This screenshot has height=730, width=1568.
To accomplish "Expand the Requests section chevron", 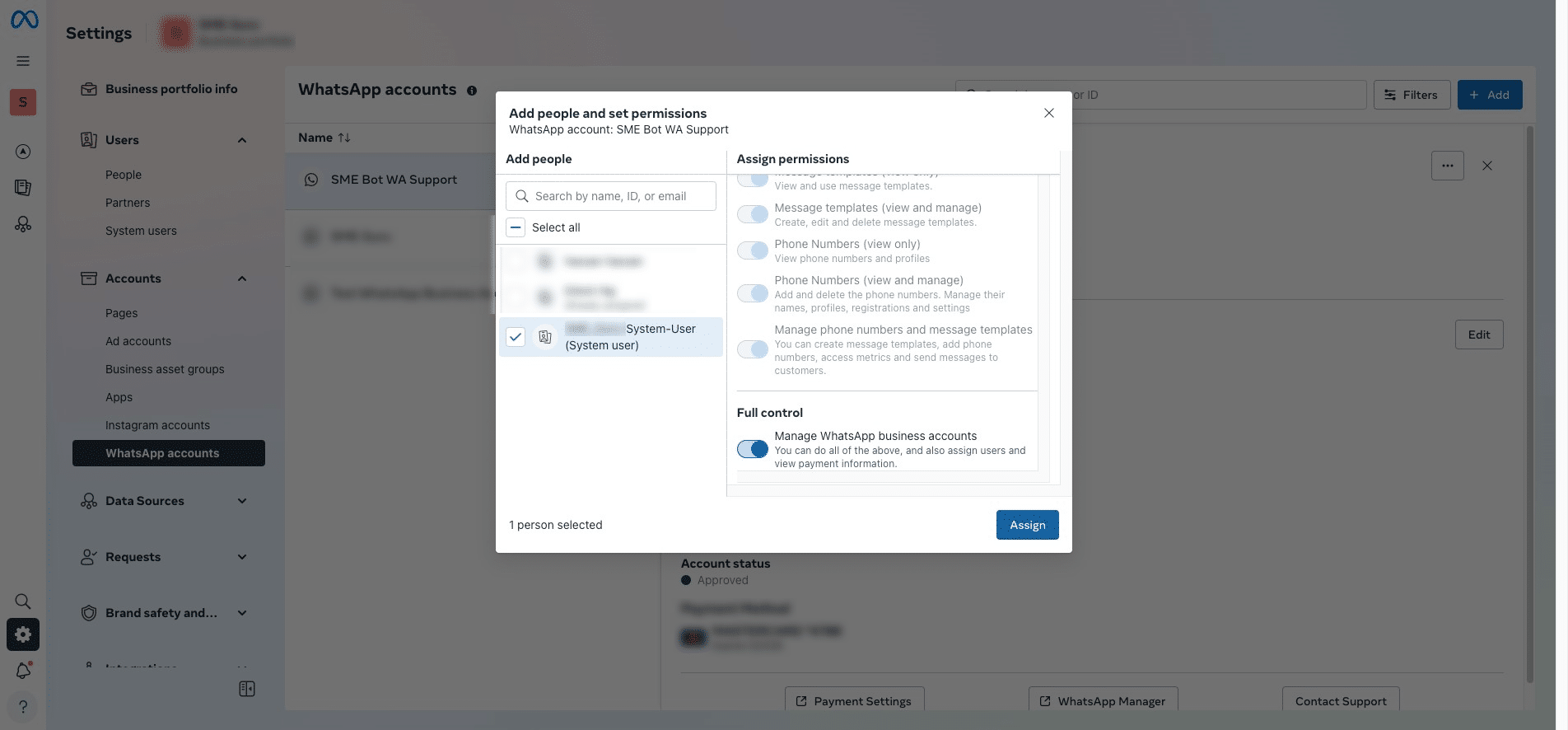I will 242,557.
